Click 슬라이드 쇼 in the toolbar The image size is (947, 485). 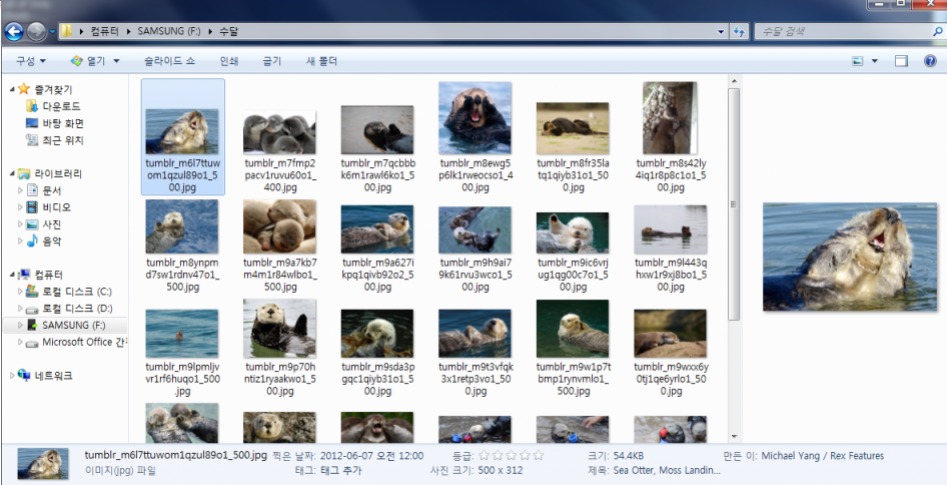(169, 61)
